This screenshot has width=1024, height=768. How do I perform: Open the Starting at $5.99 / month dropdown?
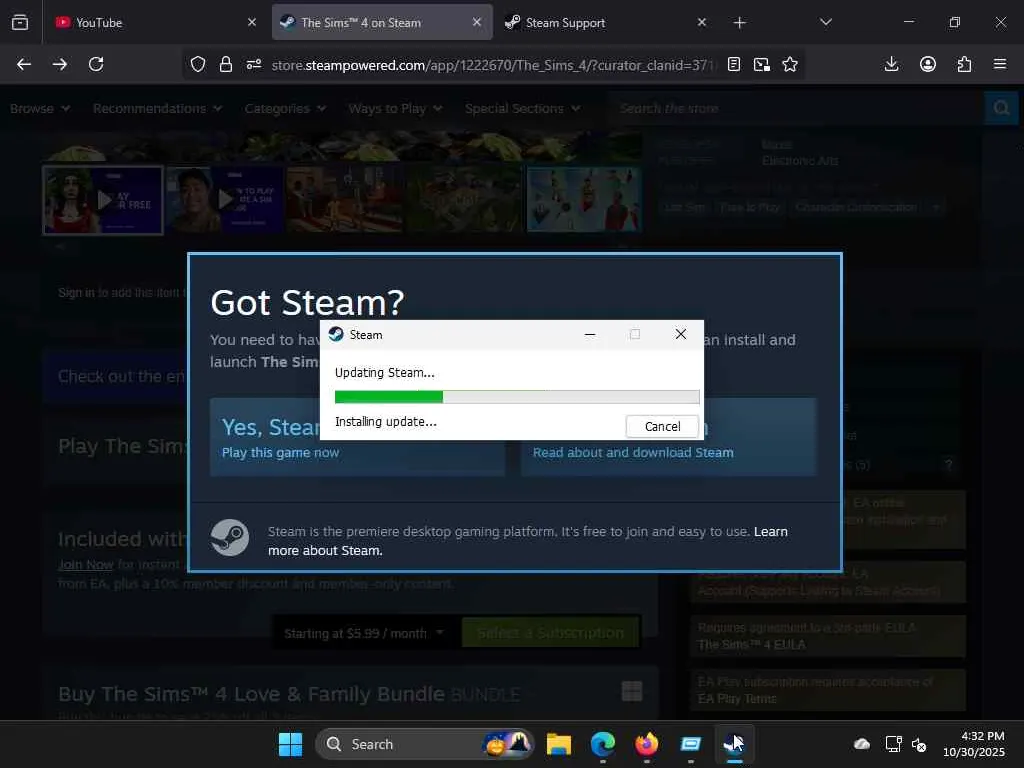coord(363,633)
